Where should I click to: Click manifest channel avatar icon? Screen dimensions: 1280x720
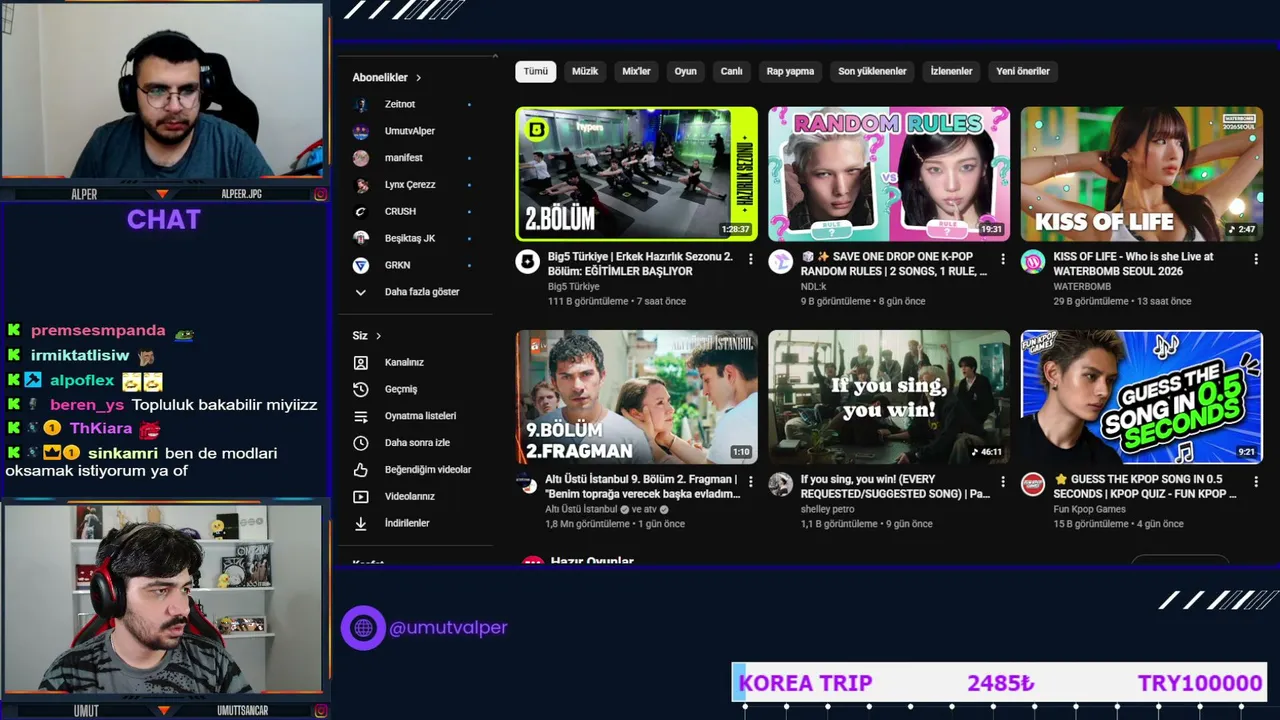pos(361,158)
